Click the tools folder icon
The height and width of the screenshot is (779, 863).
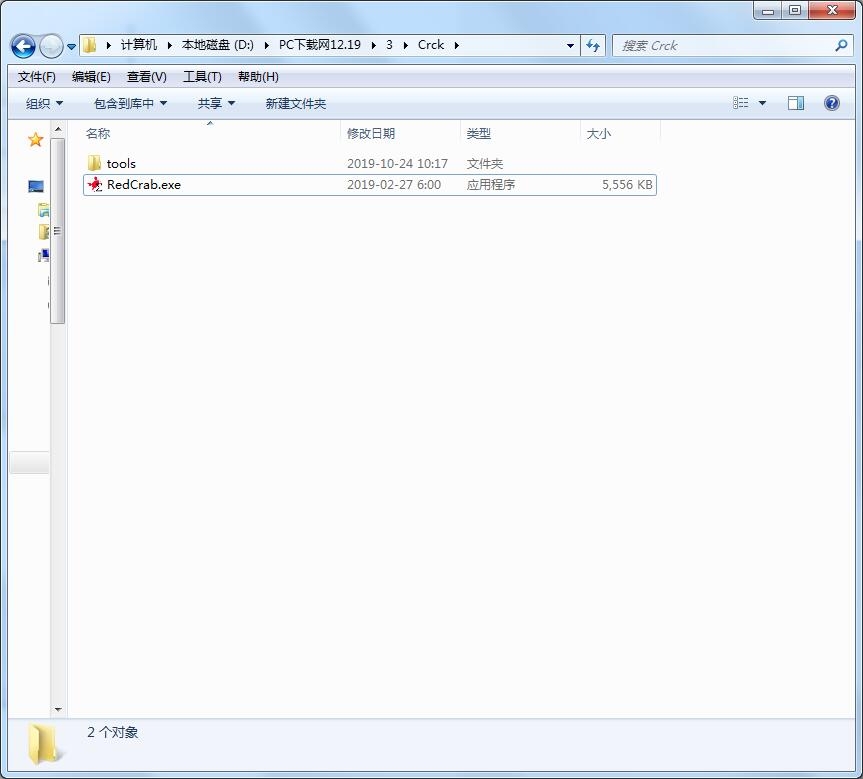coord(95,163)
